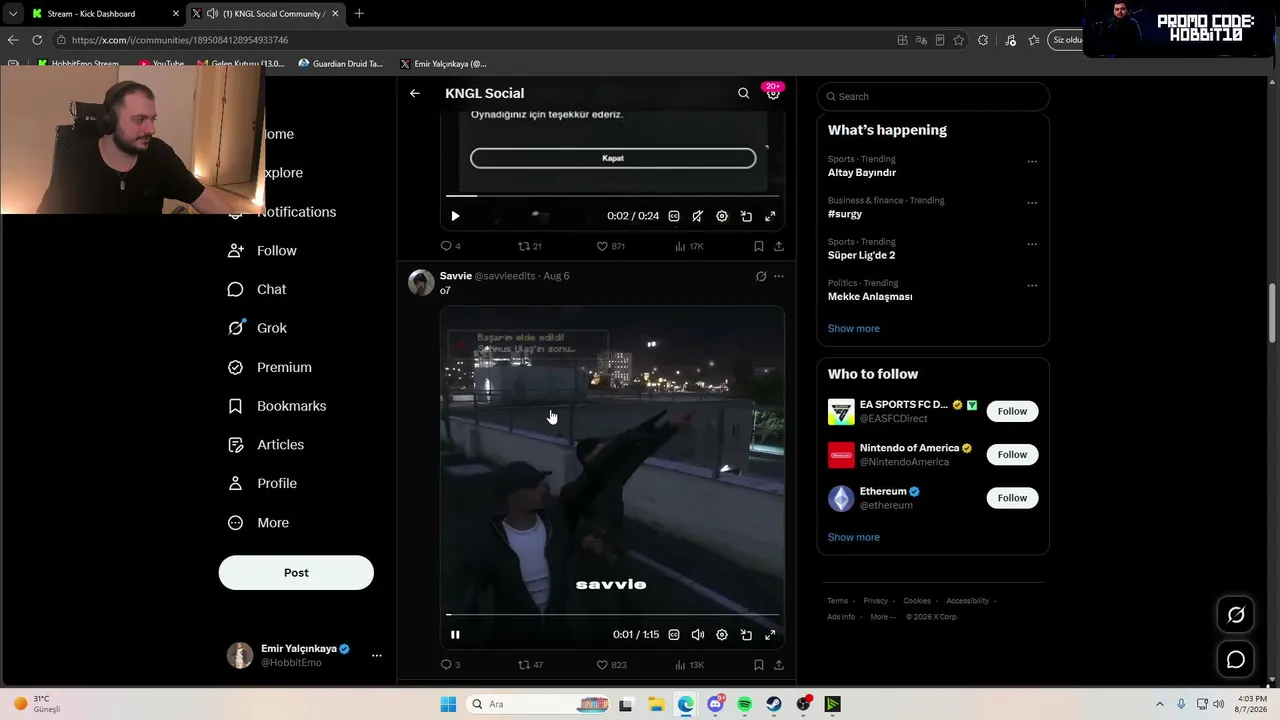Enter fullscreen on the 0:24 video
The image size is (1280, 720).
coord(770,216)
